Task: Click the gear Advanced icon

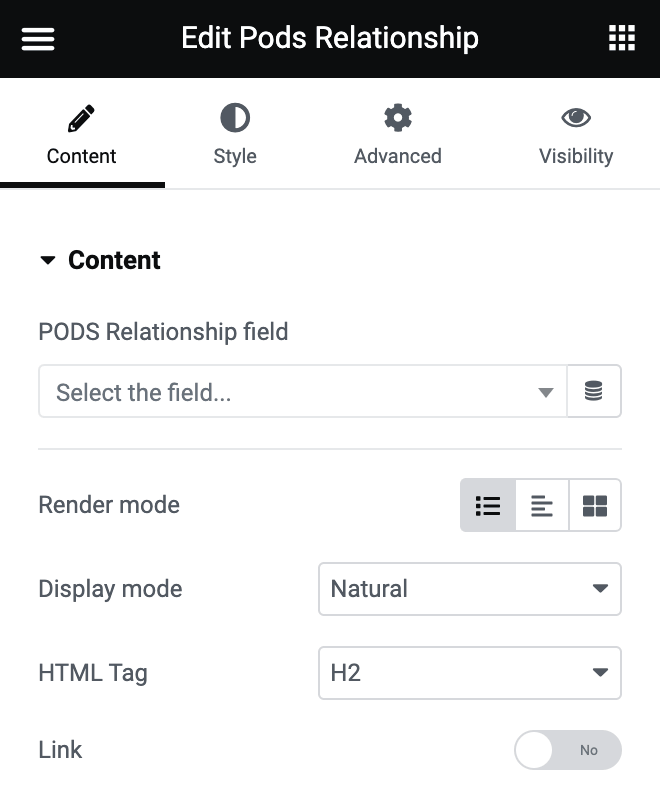Action: [398, 119]
